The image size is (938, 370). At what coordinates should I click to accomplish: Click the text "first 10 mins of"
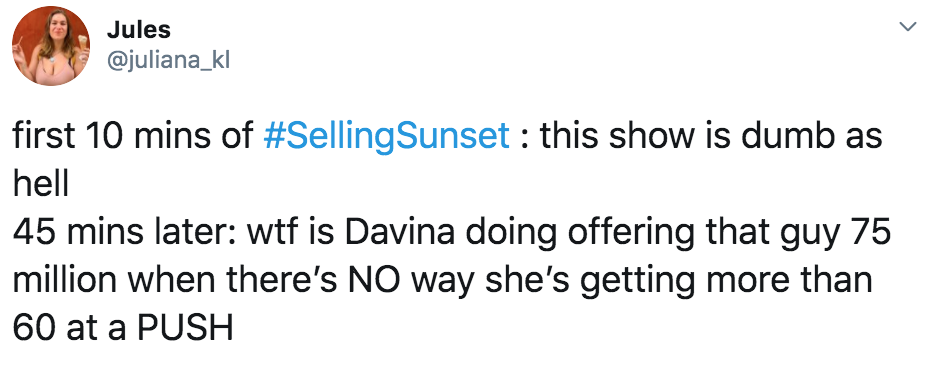click(133, 136)
